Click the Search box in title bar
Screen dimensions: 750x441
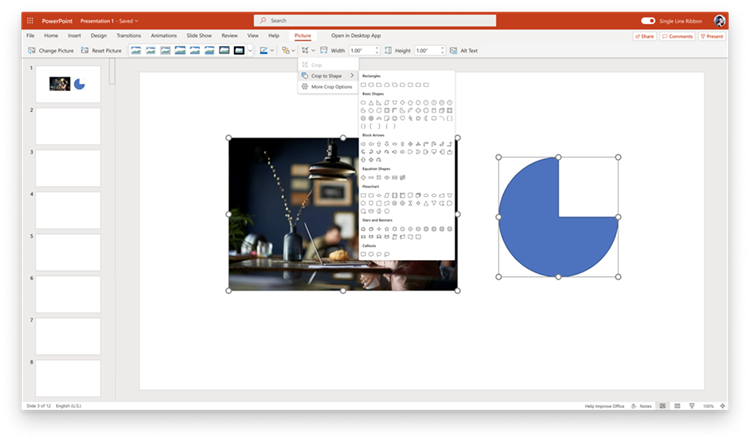(375, 21)
